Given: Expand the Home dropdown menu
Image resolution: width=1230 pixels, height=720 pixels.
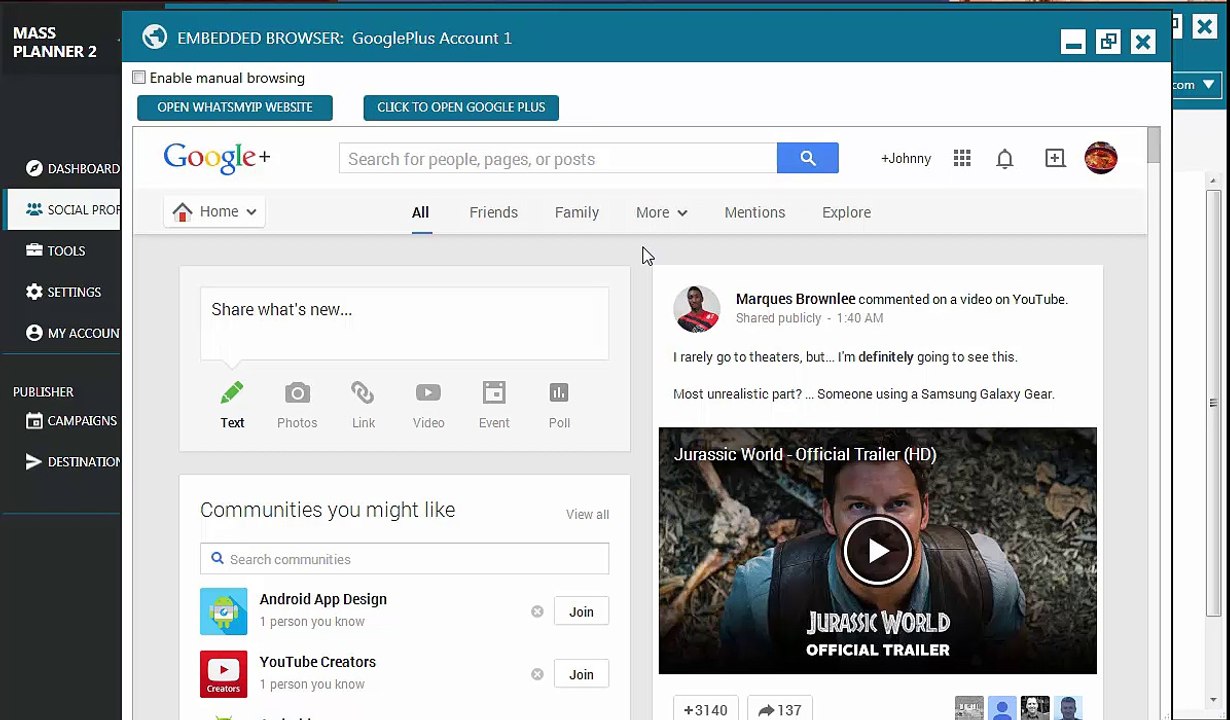Looking at the screenshot, I should pyautogui.click(x=215, y=212).
